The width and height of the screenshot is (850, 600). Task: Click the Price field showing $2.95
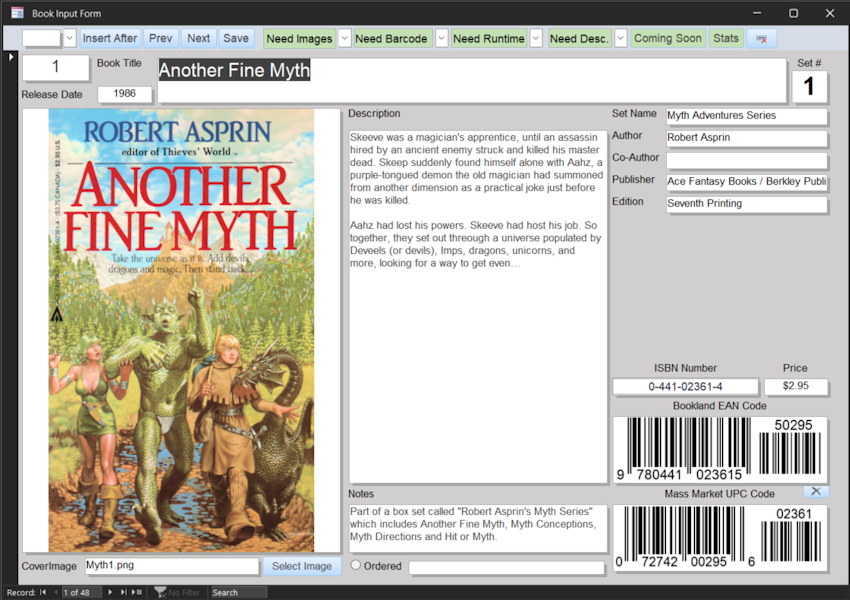pos(796,386)
